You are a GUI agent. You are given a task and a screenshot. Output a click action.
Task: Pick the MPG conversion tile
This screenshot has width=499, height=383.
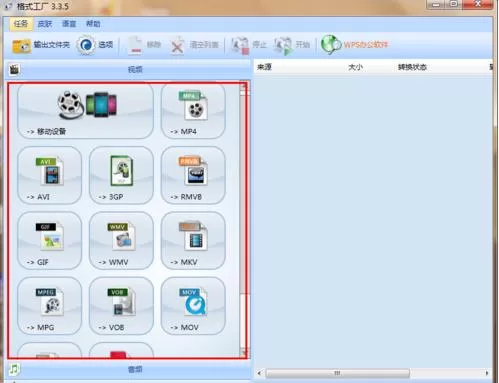(49, 306)
